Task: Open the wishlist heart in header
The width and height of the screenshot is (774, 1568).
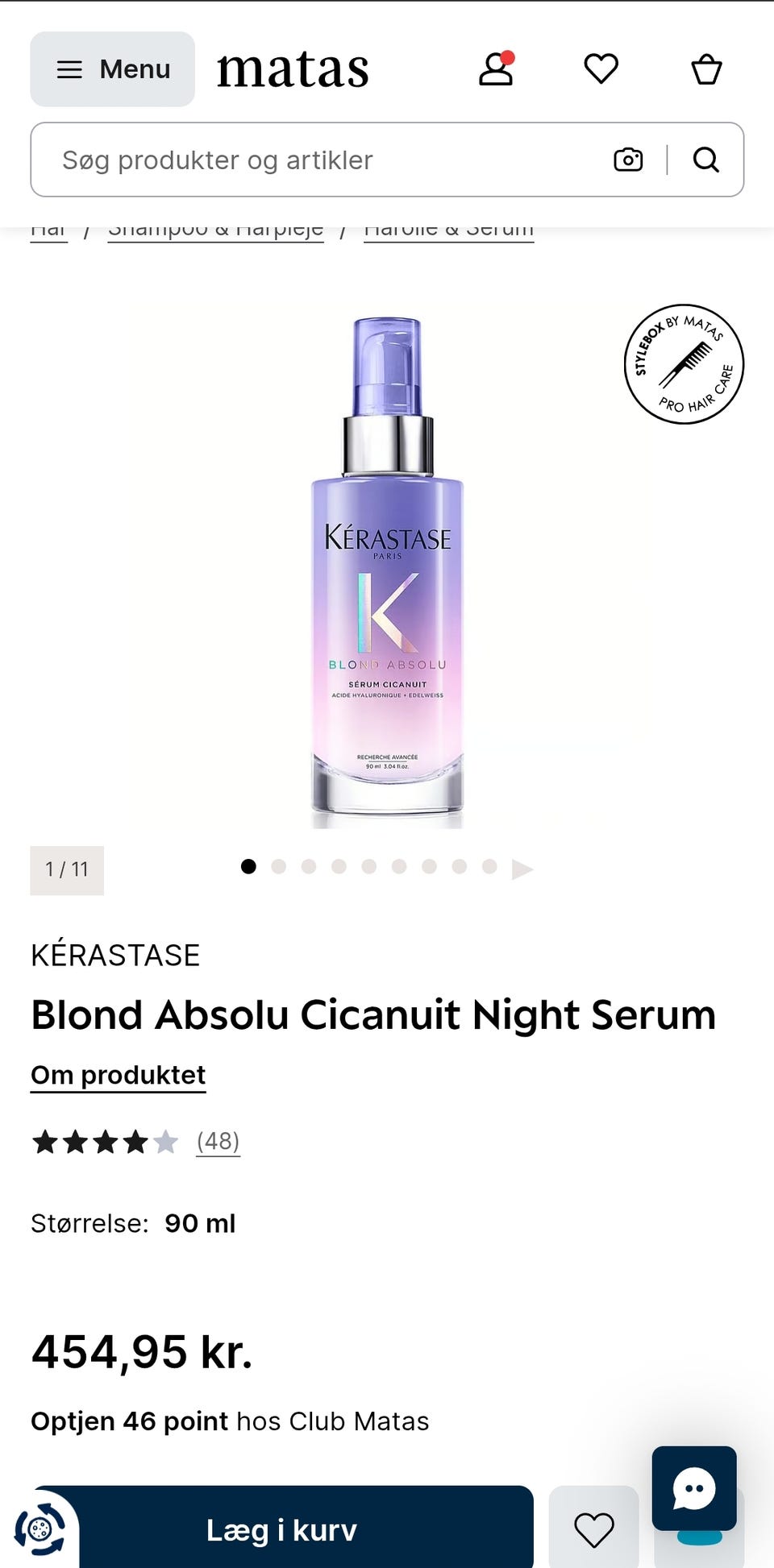Action: pos(601,68)
